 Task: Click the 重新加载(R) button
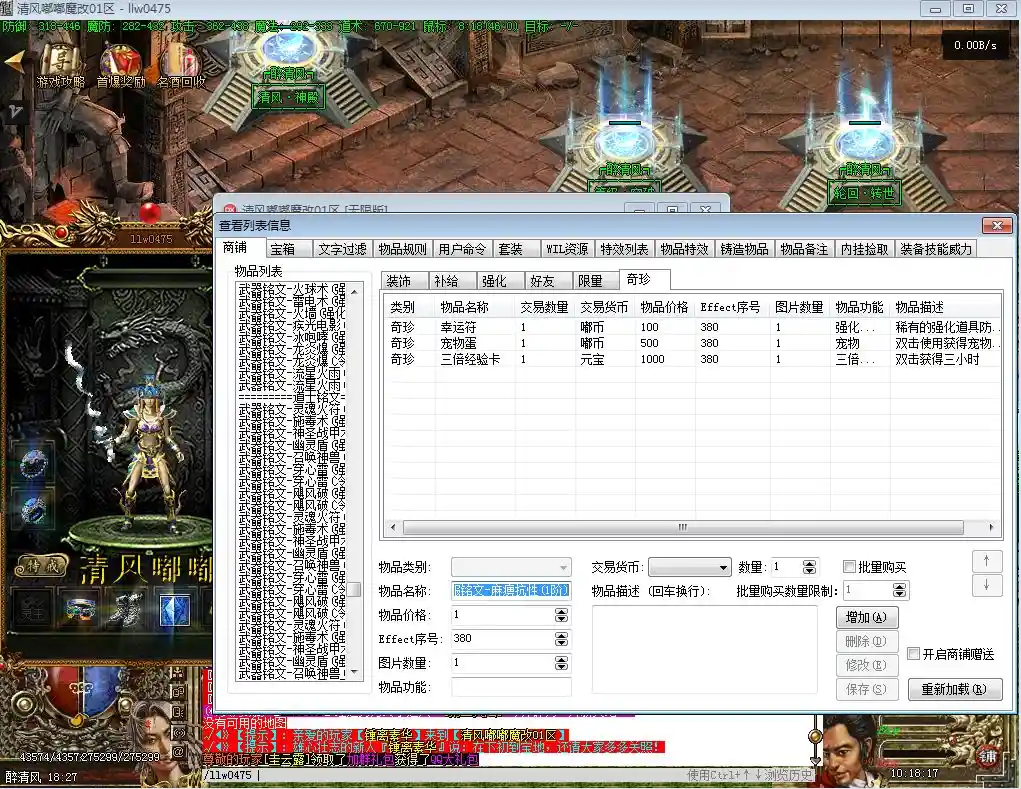coord(955,689)
